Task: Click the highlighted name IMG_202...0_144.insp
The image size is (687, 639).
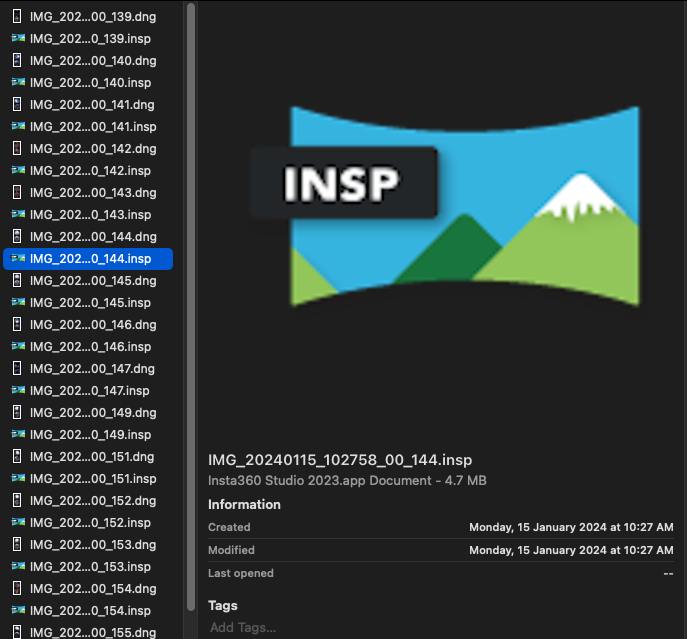Action: [90, 259]
